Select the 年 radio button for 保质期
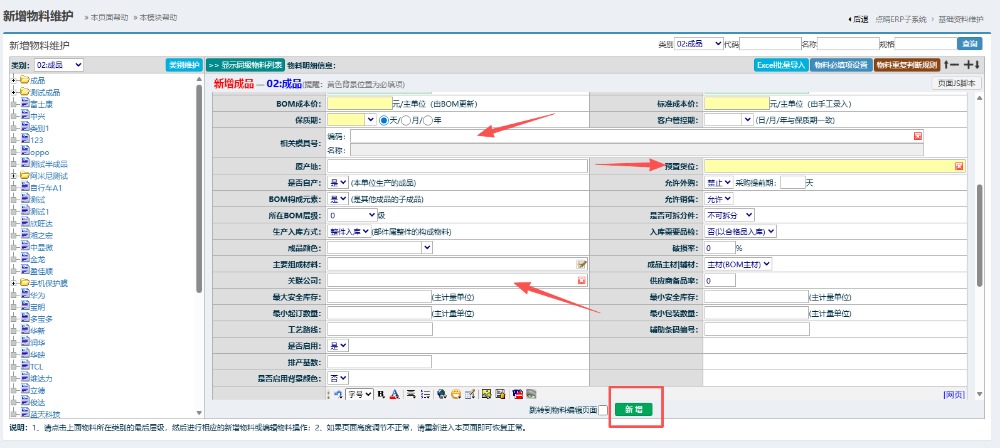Image resolution: width=1000 pixels, height=448 pixels. click(x=426, y=120)
